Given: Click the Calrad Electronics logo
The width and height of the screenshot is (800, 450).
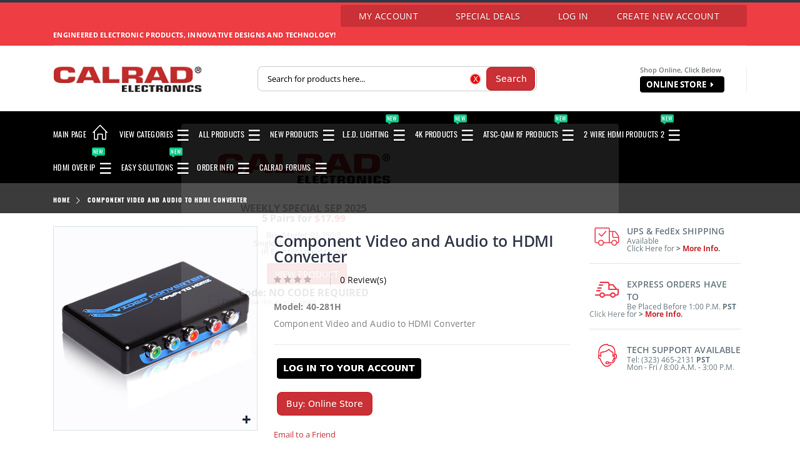Looking at the screenshot, I should coord(128,79).
